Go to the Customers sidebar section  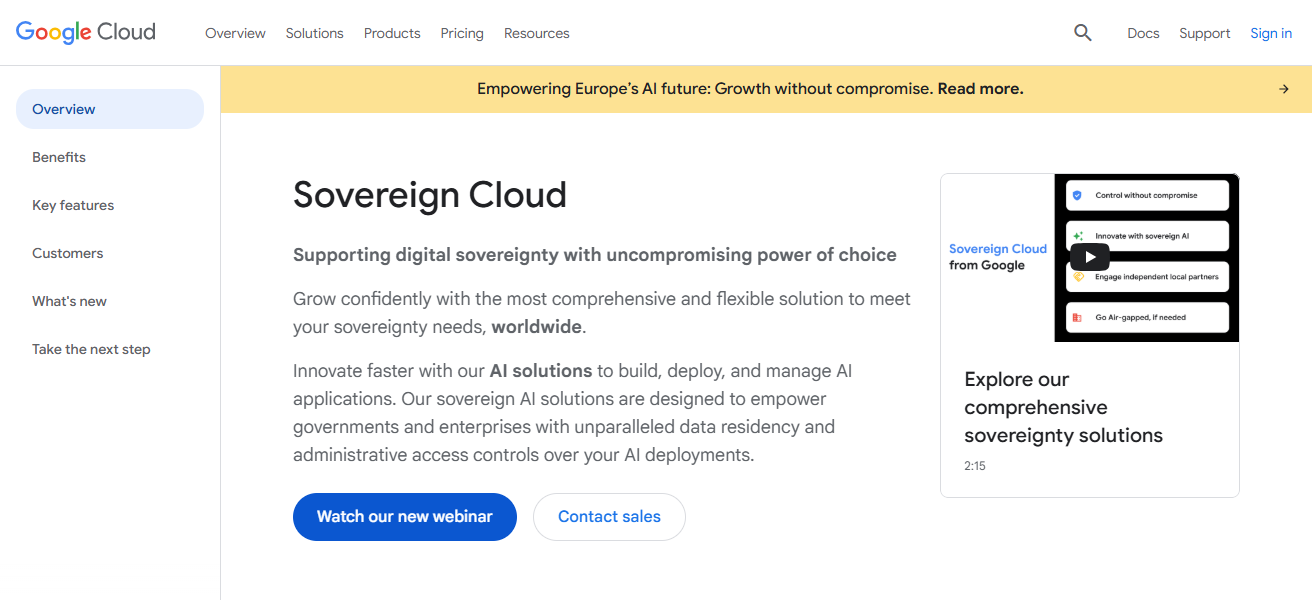click(x=67, y=253)
